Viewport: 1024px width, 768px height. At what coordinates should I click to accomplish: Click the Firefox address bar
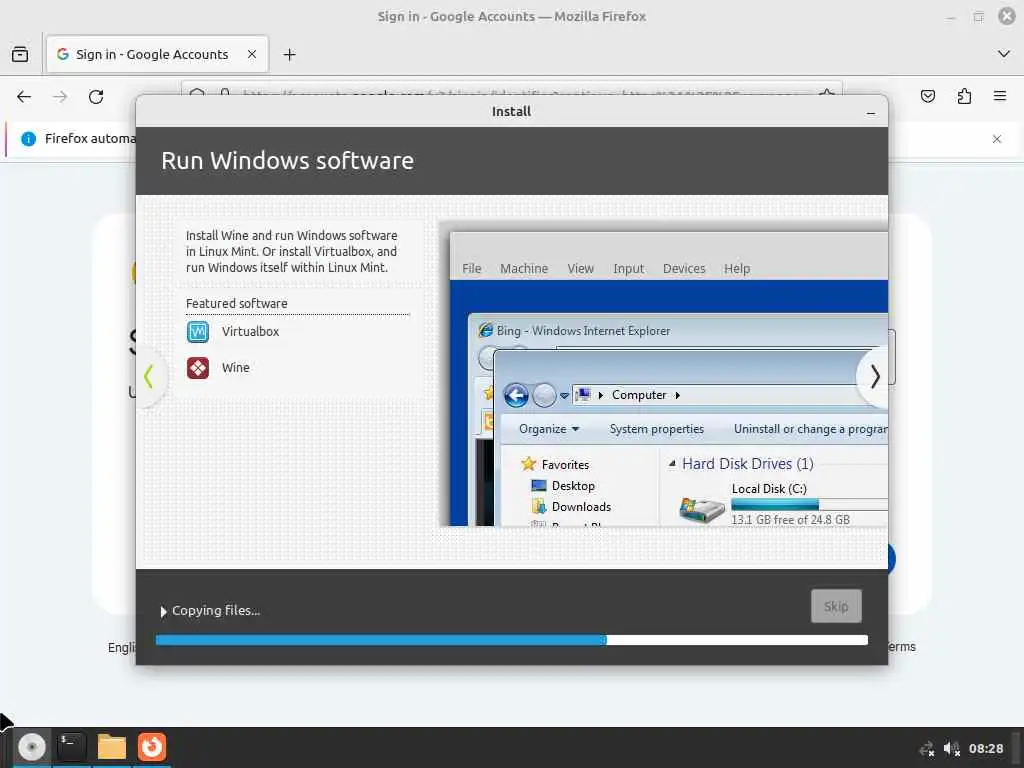(511, 89)
